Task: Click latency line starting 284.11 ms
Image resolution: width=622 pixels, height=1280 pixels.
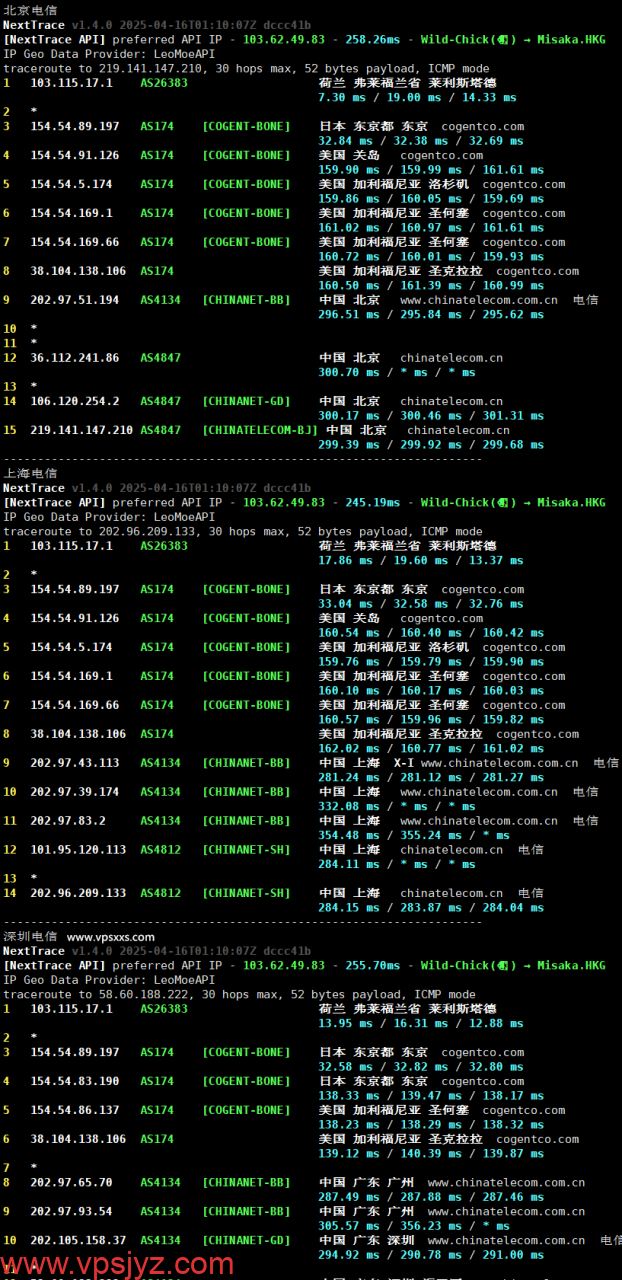Action: click(x=397, y=864)
